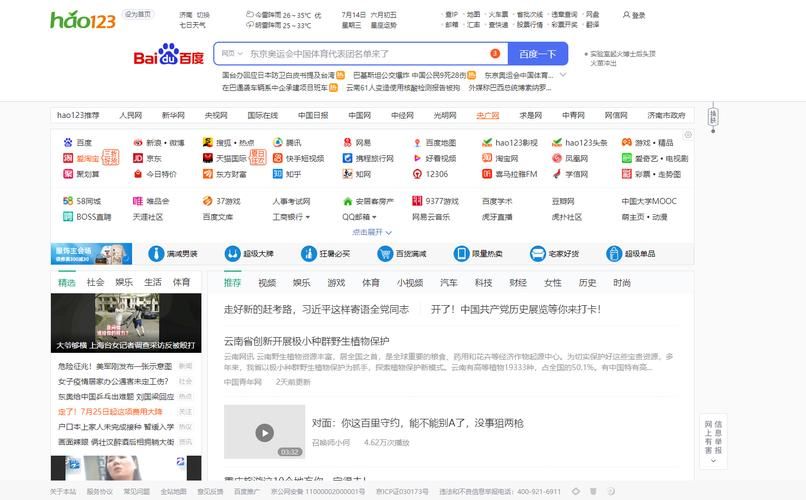Select 社会 news tab
Viewport: 806px width, 500px height.
(95, 282)
